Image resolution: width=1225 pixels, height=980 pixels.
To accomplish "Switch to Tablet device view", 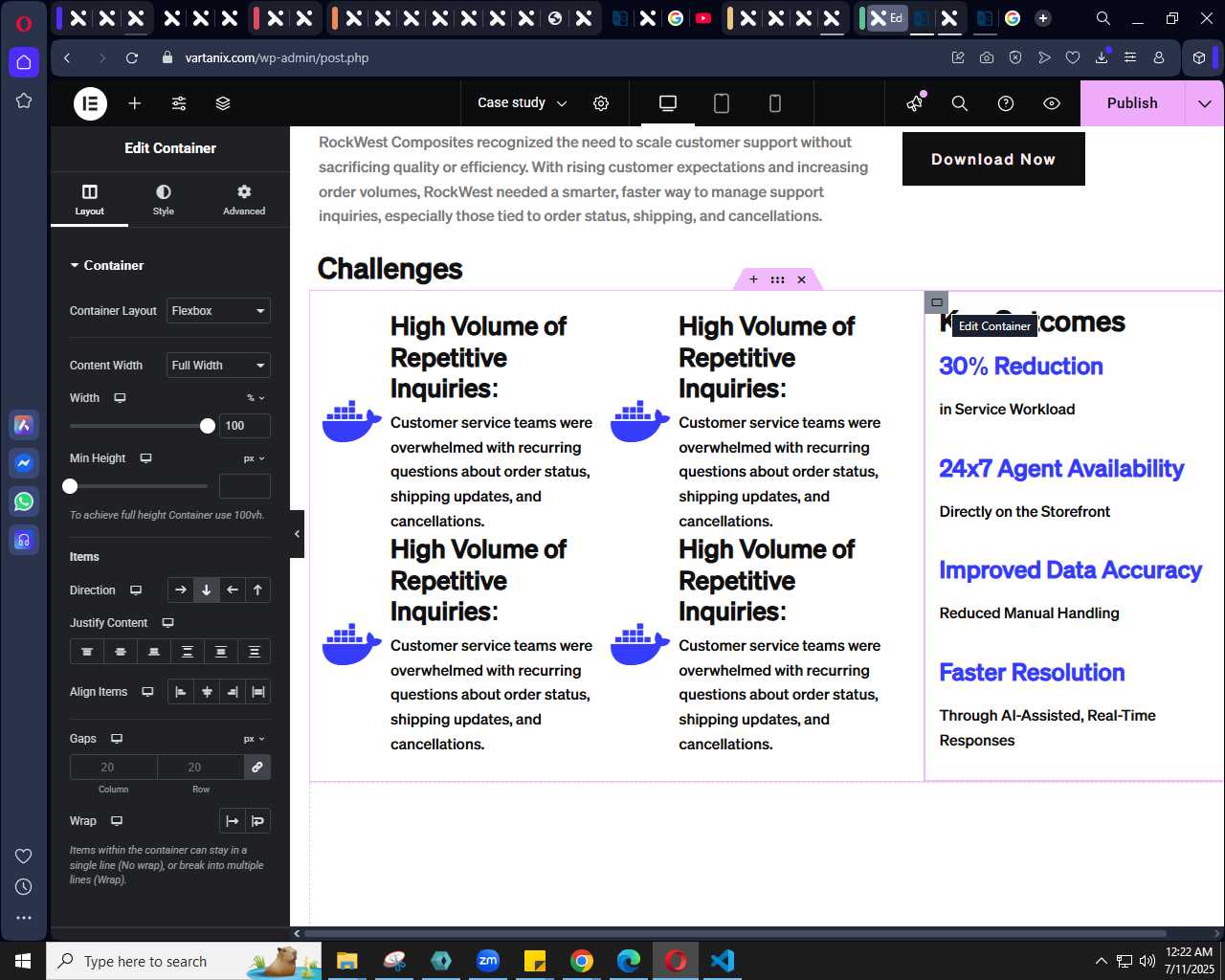I will tap(722, 103).
